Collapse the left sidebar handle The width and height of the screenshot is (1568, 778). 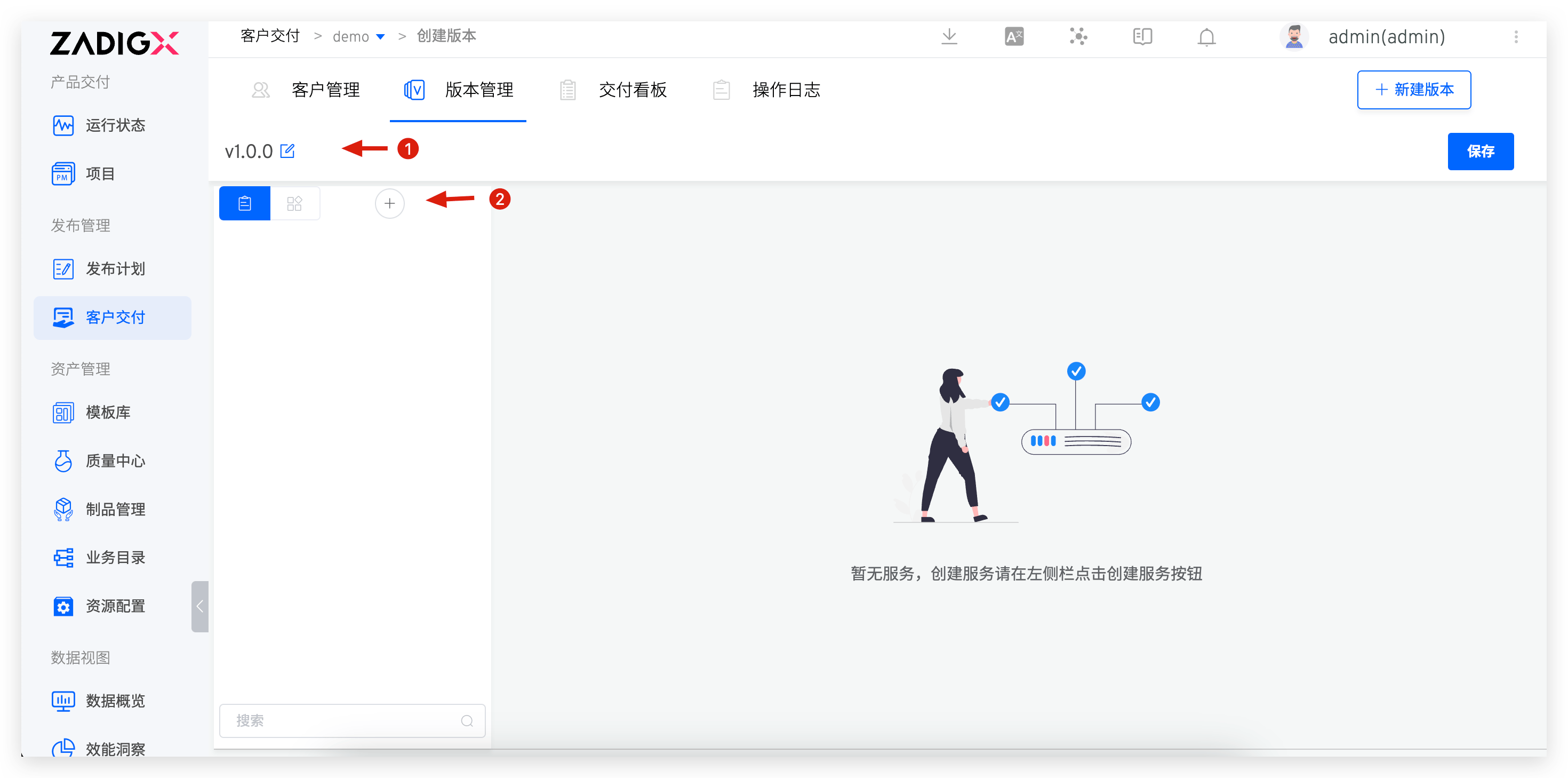(x=199, y=606)
